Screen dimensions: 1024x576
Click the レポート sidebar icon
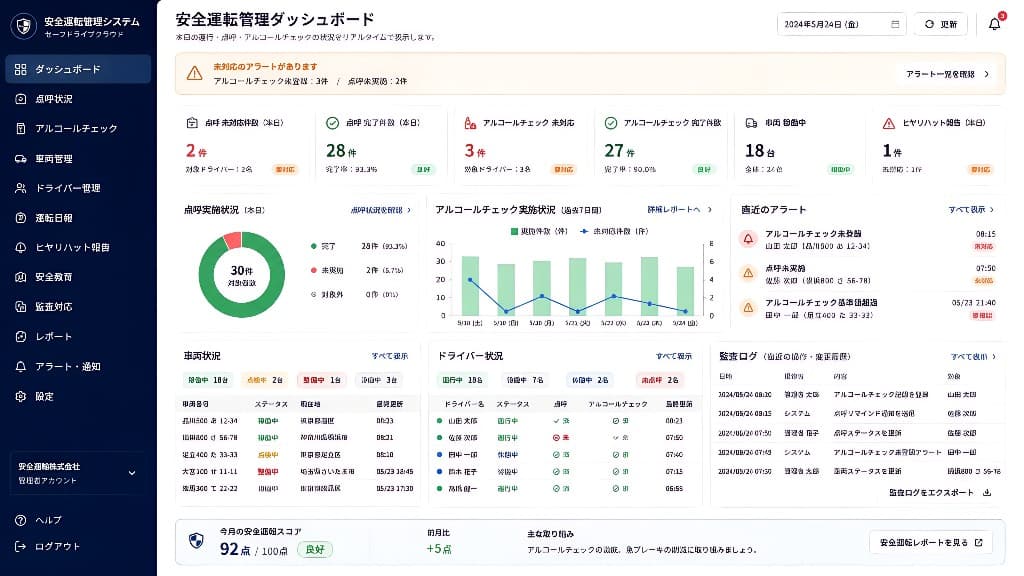tap(21, 336)
